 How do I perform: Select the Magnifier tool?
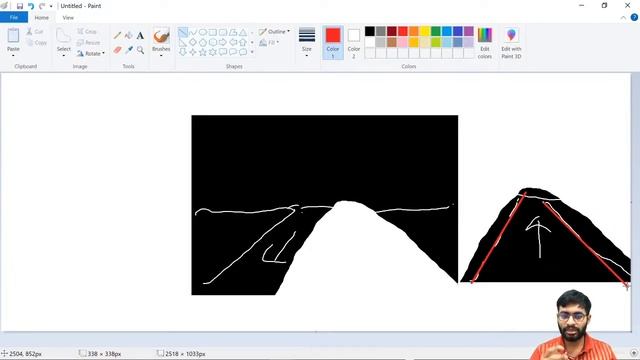(140, 50)
